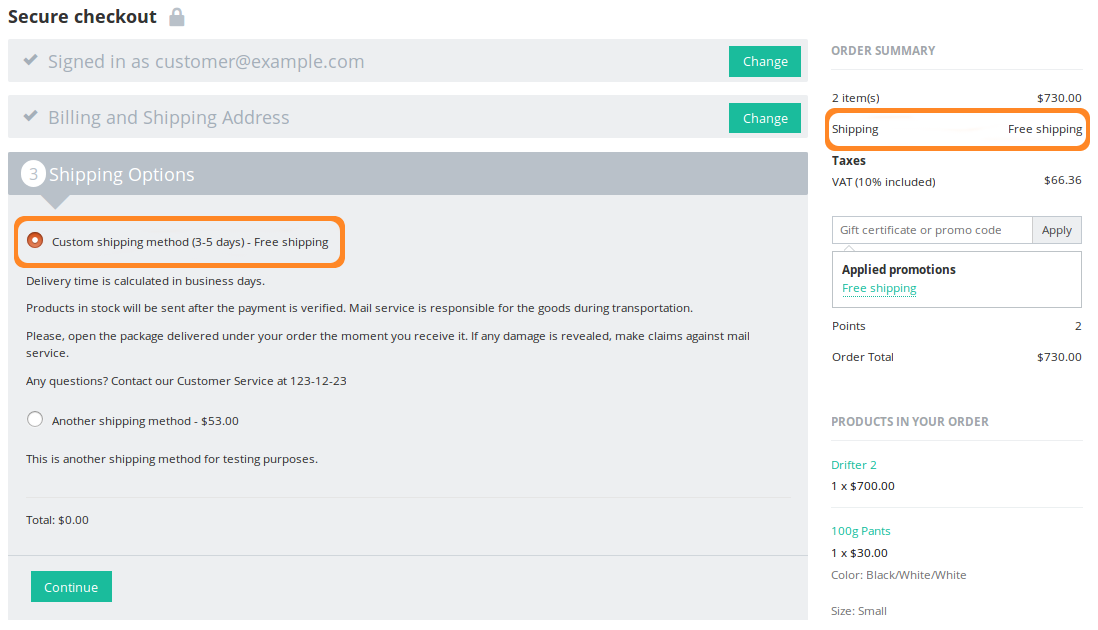This screenshot has width=1098, height=630.
Task: Click the Shipping row in order summary
Action: tap(957, 129)
